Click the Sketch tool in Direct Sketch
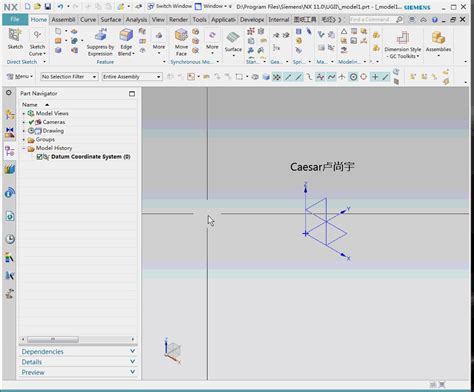The height and width of the screenshot is (392, 474). (x=15, y=39)
